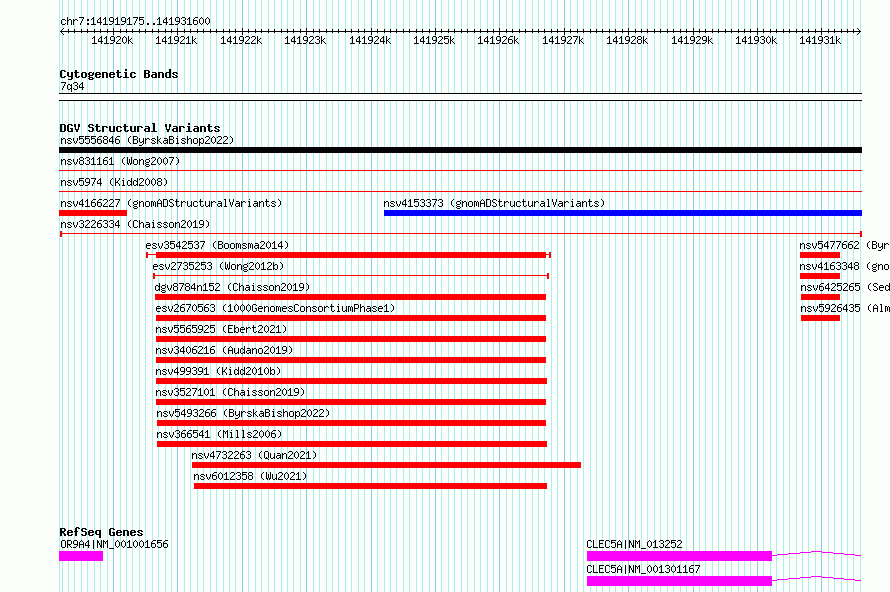Click the OR9A4 gene magenta bar

(81, 556)
